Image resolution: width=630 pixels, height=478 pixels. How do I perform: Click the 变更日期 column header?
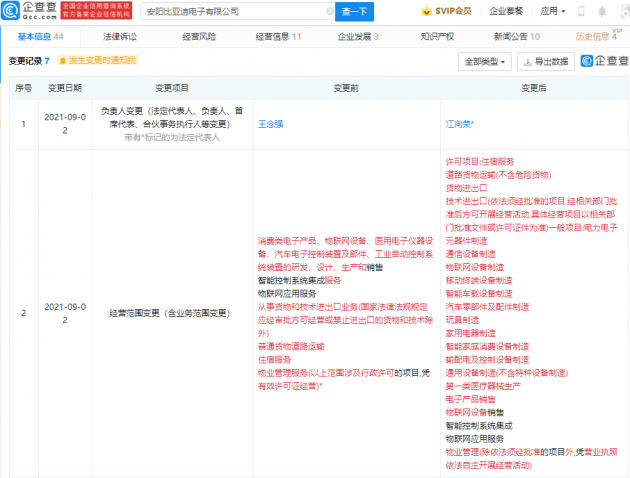pyautogui.click(x=65, y=88)
